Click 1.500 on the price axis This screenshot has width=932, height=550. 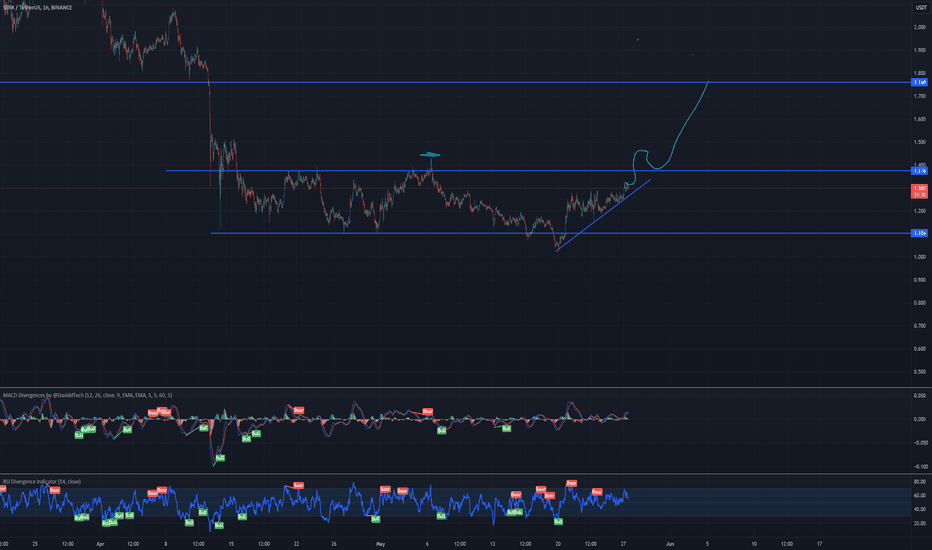click(x=920, y=142)
